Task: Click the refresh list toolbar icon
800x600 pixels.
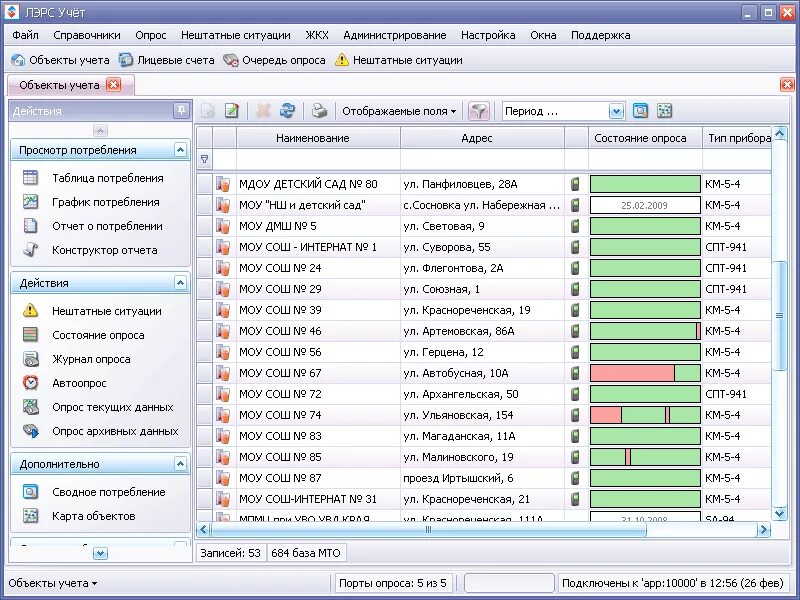Action: click(287, 111)
